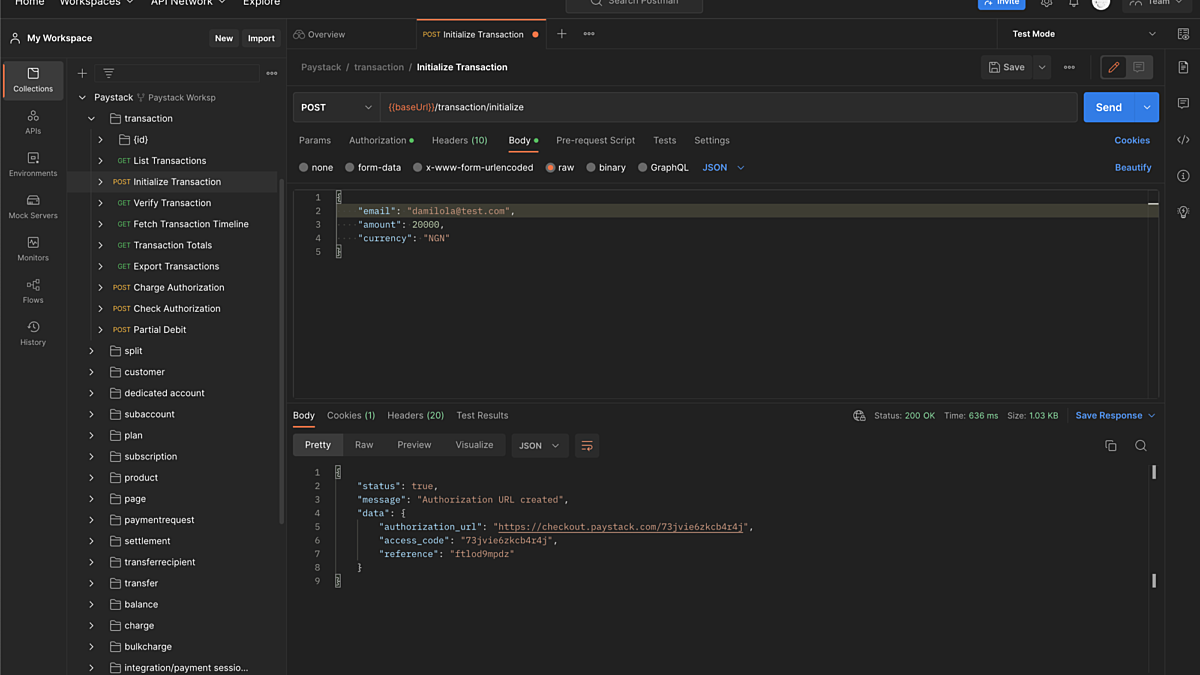Click the filter icon in collections panel

[109, 73]
